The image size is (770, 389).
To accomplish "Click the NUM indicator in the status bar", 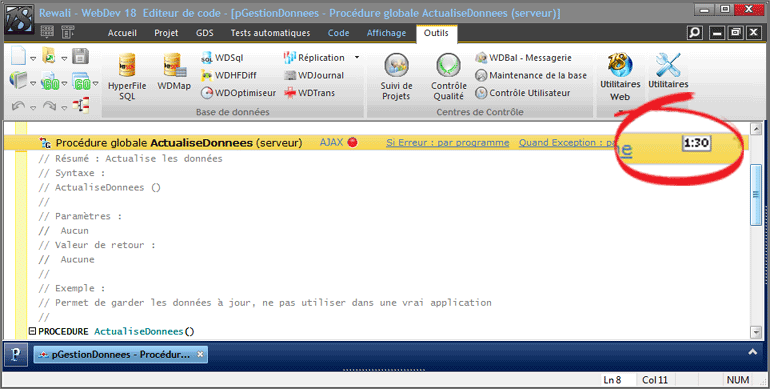I will (738, 380).
